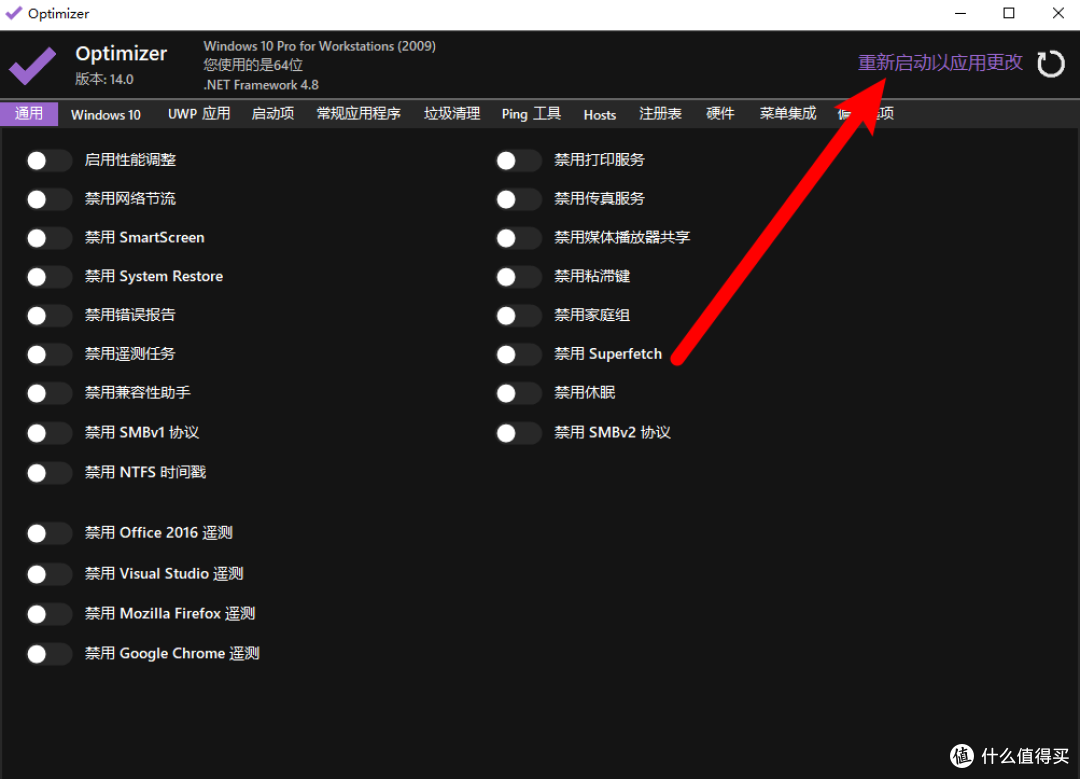Toggle 禁用家庭组 switch
Image resolution: width=1080 pixels, height=779 pixels.
(519, 315)
